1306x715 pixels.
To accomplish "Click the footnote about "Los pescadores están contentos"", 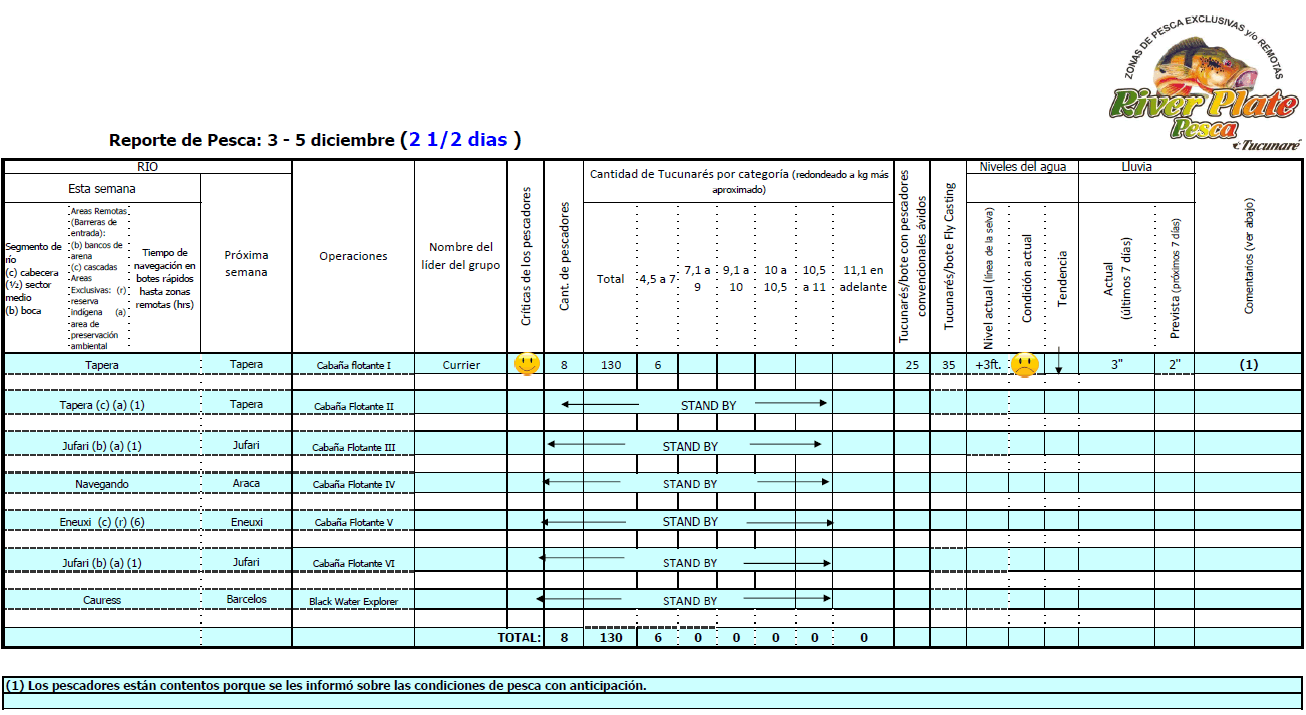I will 326,686.
